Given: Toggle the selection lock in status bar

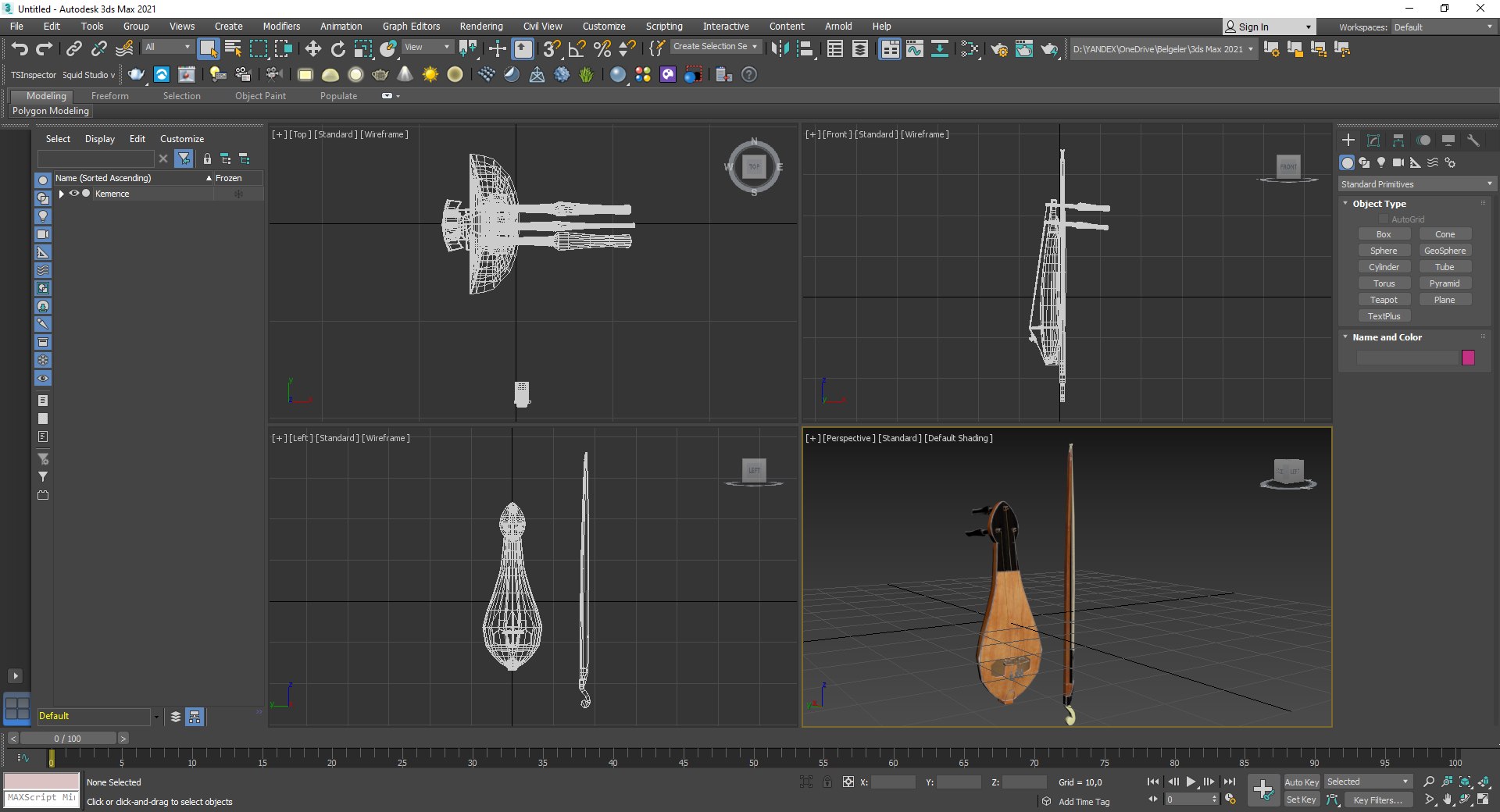Looking at the screenshot, I should tap(827, 782).
